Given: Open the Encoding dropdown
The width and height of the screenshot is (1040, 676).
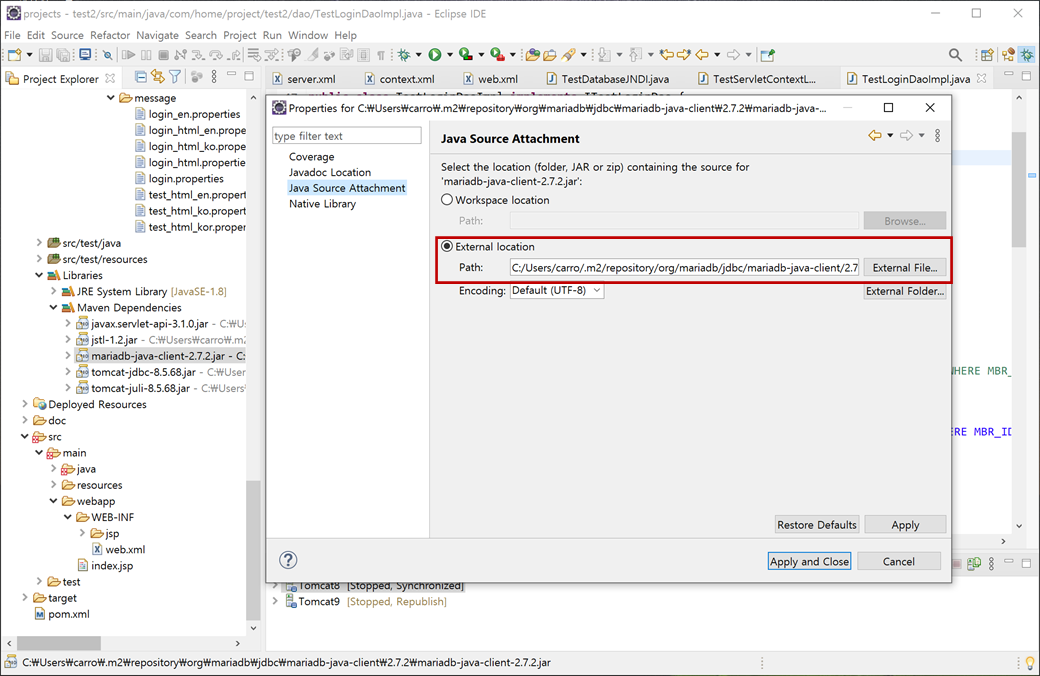Looking at the screenshot, I should pos(556,291).
